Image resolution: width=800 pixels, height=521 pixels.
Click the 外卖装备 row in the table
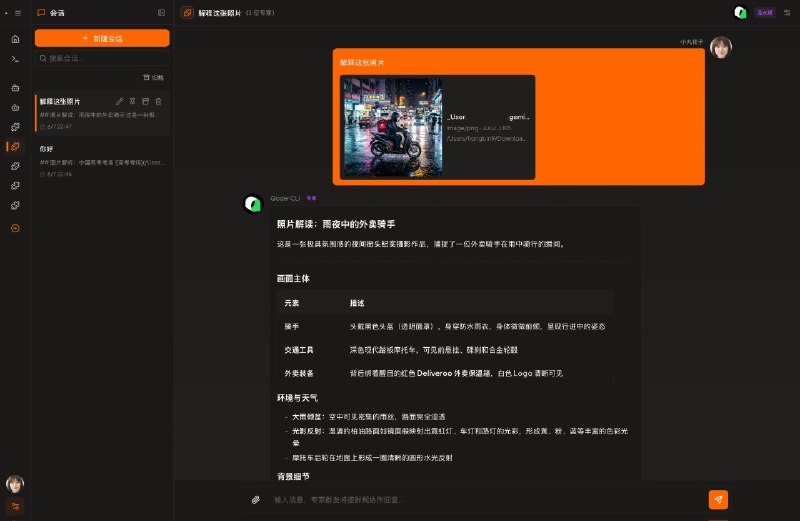(x=444, y=373)
